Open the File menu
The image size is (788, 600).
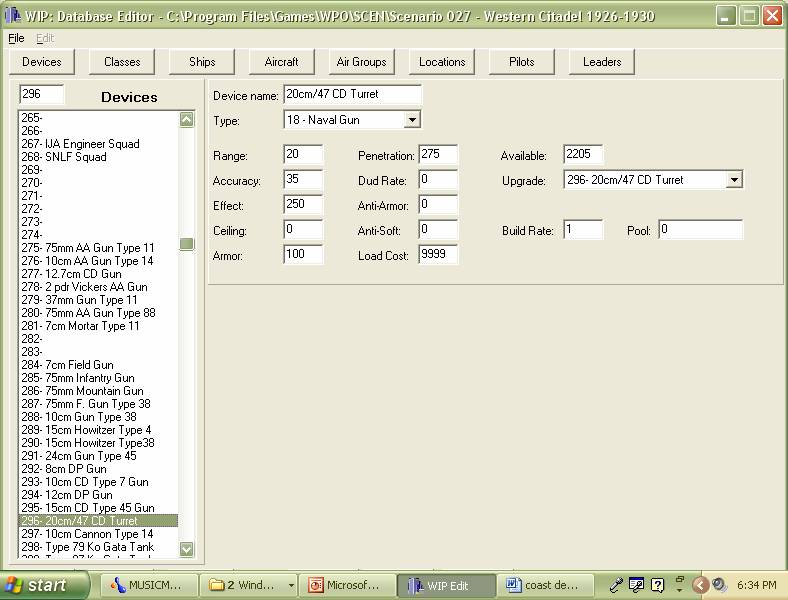[16, 38]
